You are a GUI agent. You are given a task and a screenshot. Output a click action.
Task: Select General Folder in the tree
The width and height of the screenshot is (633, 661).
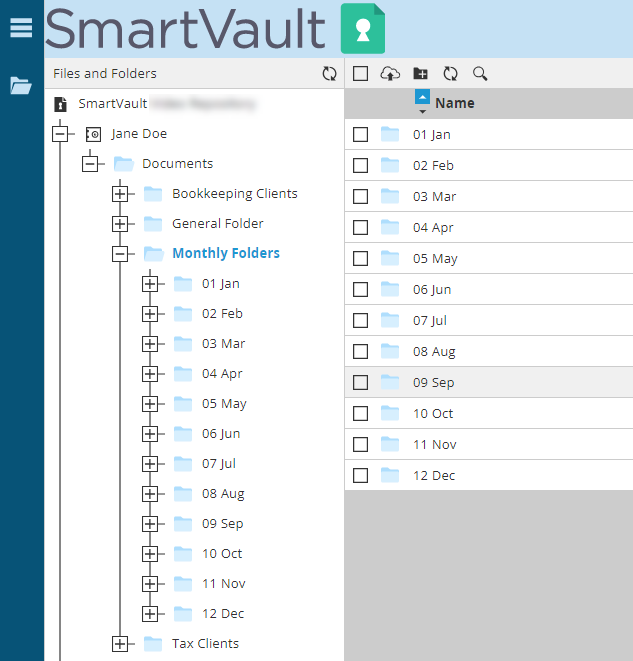click(x=217, y=224)
